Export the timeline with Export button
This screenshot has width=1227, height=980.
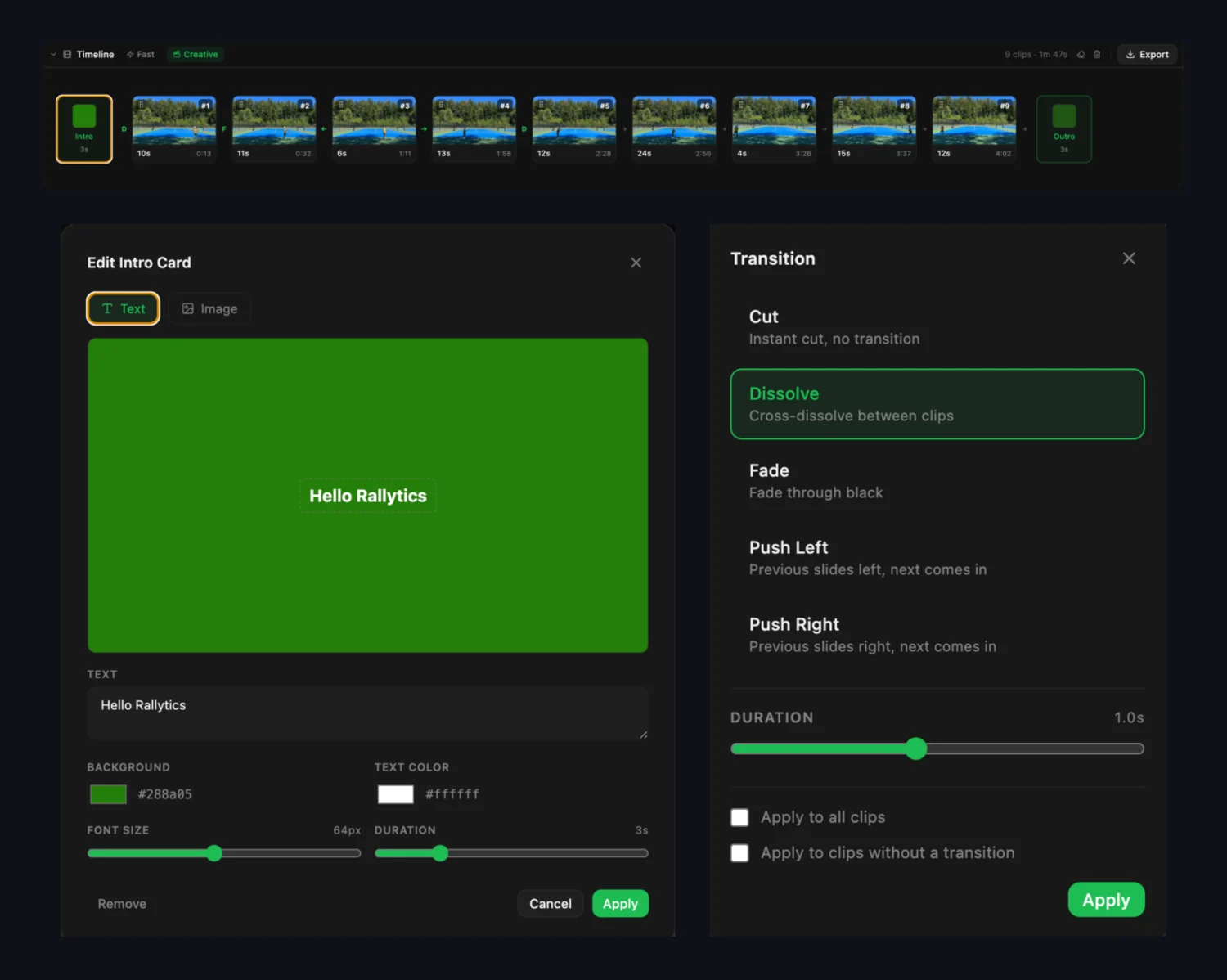point(1147,55)
